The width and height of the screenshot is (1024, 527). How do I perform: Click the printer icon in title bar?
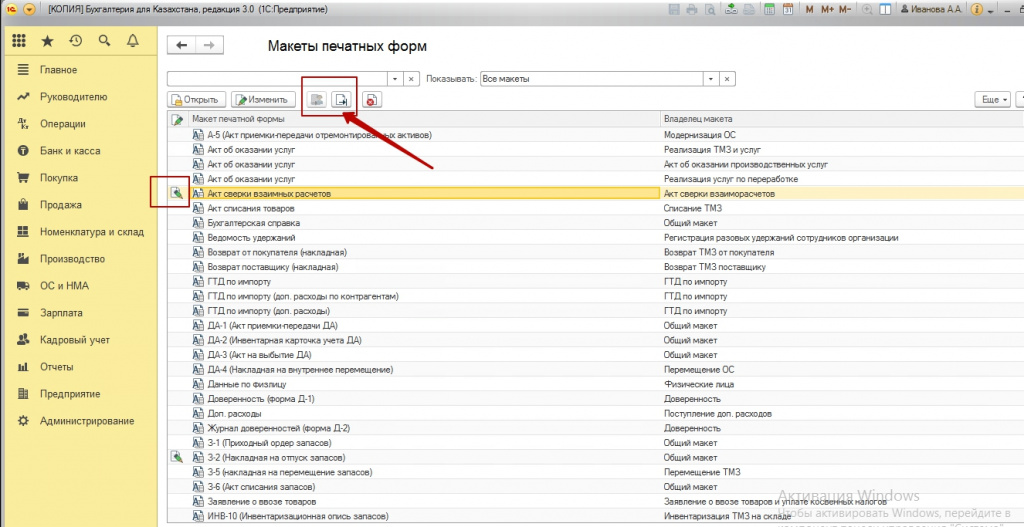[692, 10]
